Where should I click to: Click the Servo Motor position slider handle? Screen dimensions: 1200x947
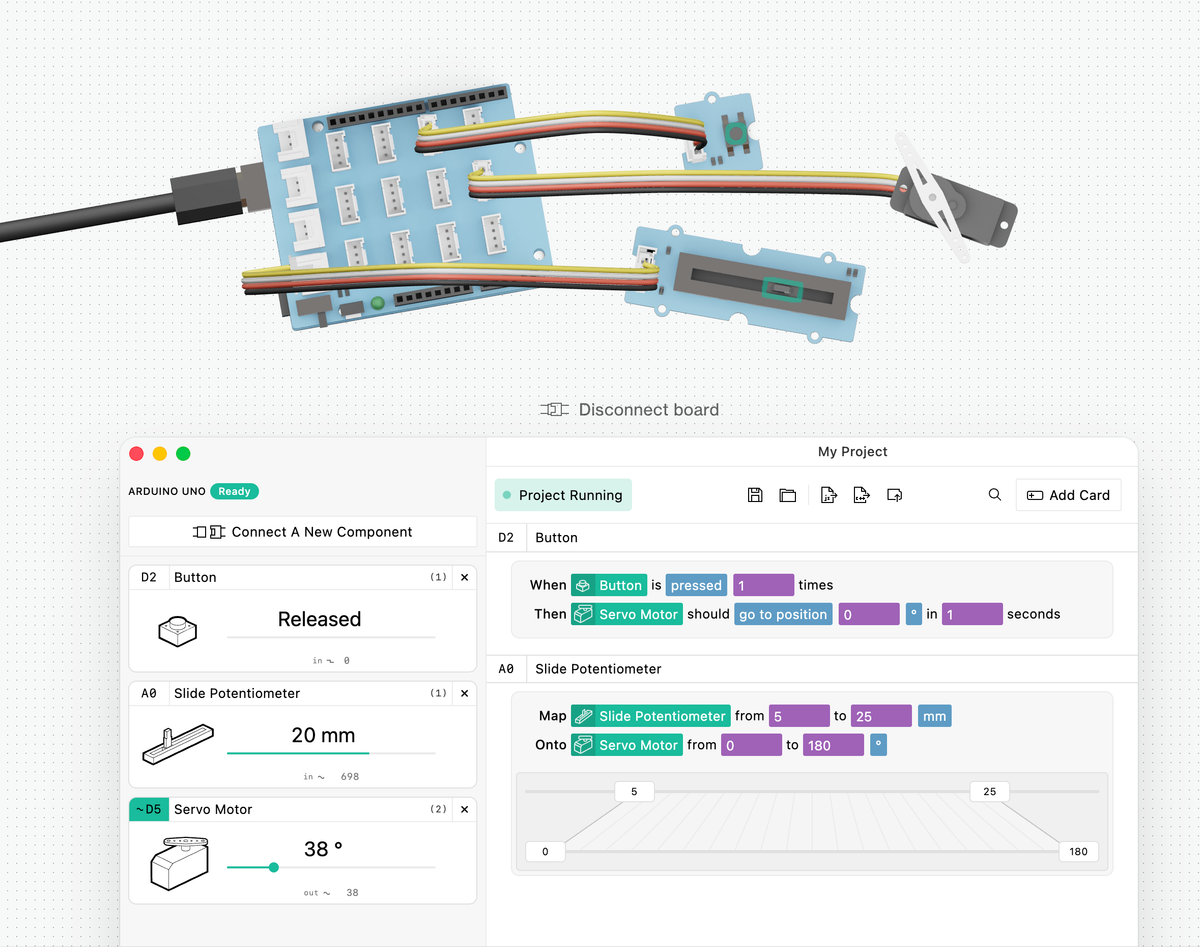tap(273, 867)
